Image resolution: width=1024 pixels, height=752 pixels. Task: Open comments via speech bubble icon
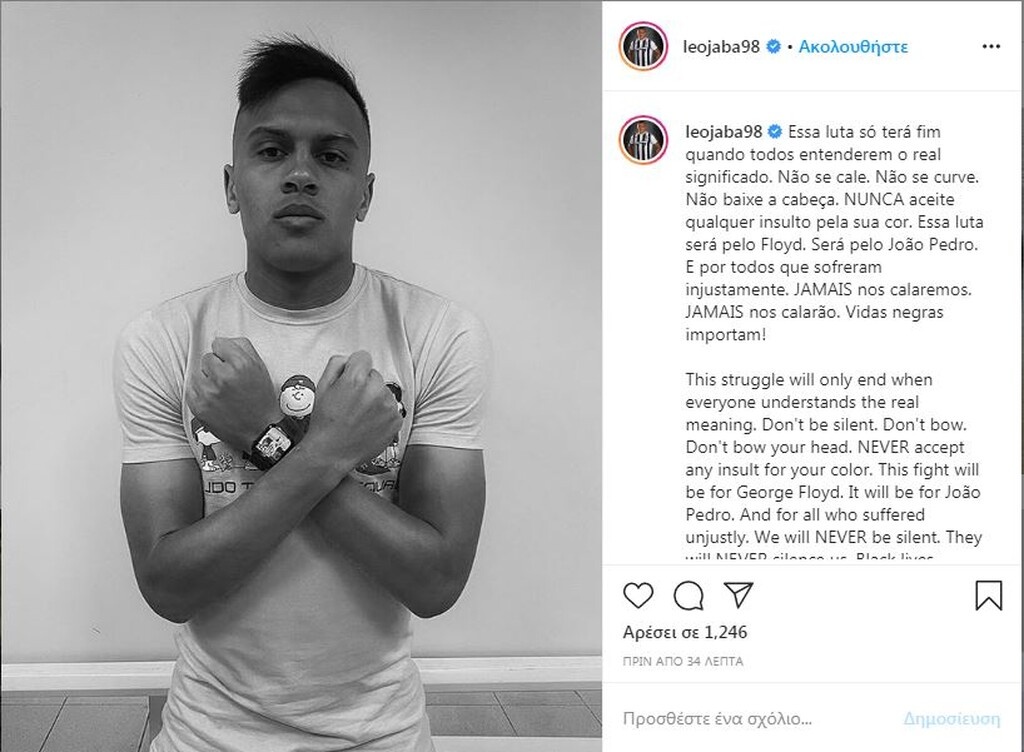(x=688, y=595)
